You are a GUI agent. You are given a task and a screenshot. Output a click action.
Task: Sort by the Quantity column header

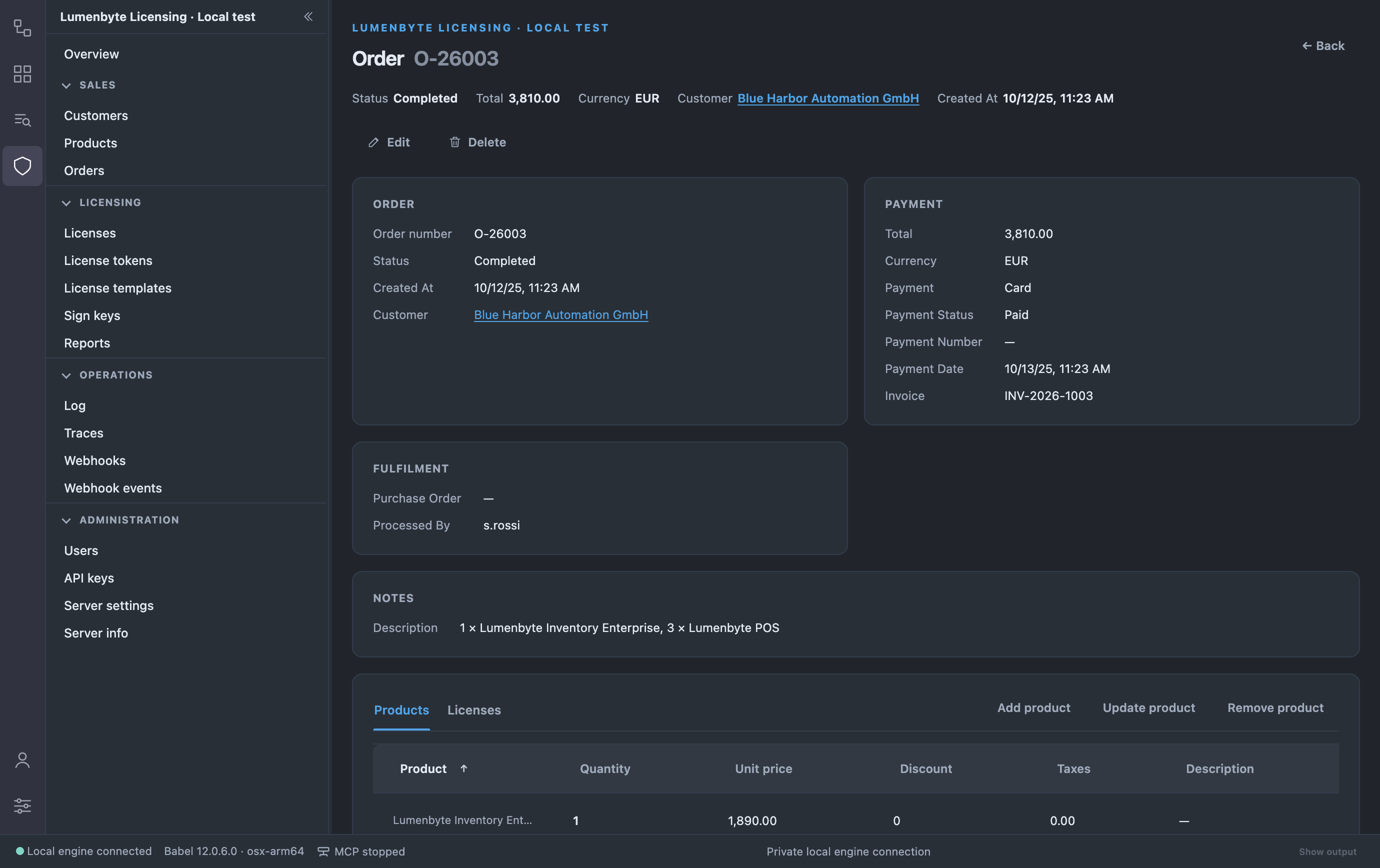click(605, 768)
